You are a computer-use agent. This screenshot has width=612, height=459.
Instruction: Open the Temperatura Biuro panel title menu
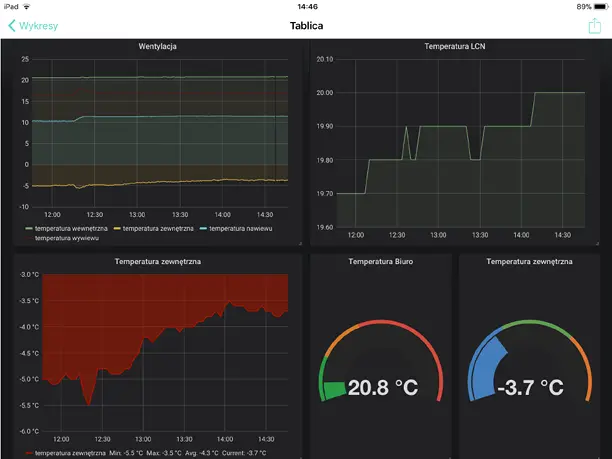point(380,261)
